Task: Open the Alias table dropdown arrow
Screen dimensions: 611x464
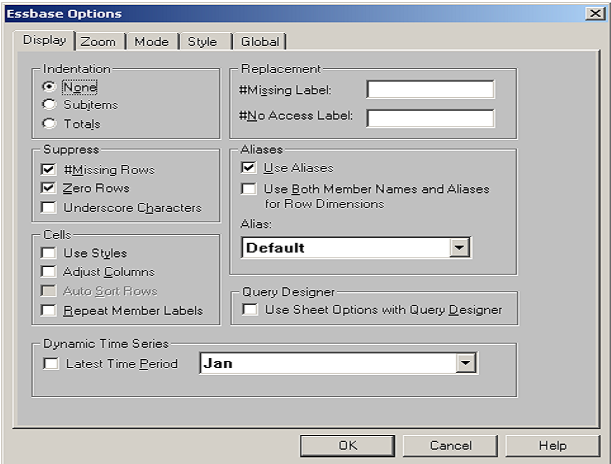Action: tap(459, 247)
